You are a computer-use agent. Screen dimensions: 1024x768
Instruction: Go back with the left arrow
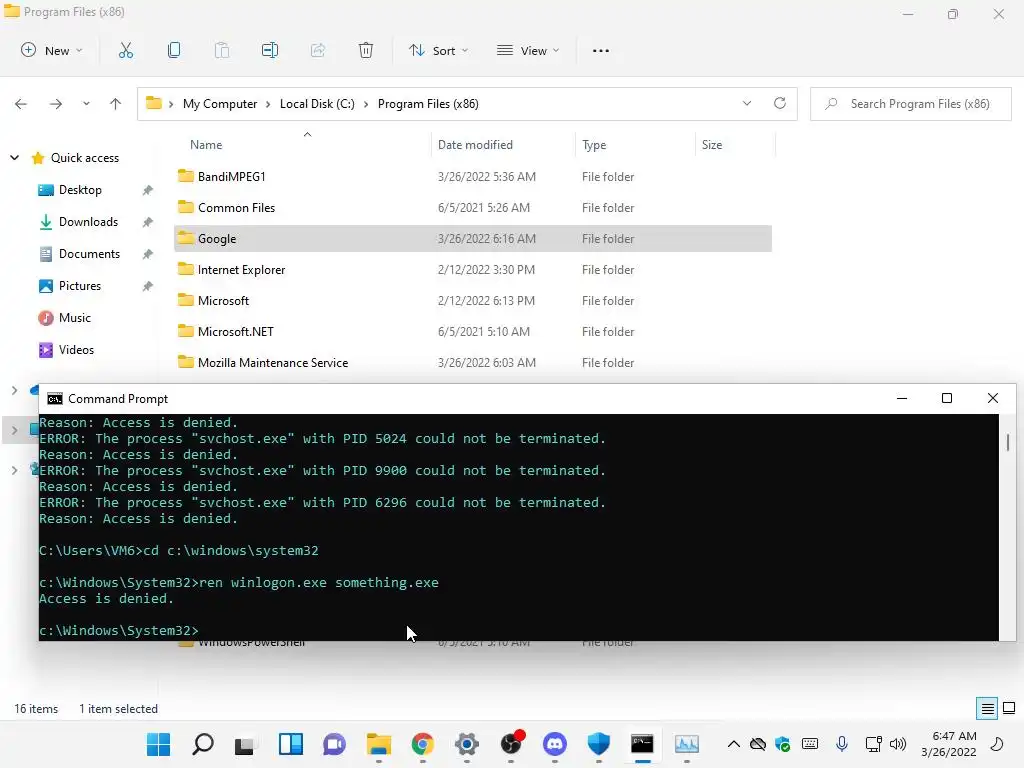[x=21, y=104]
